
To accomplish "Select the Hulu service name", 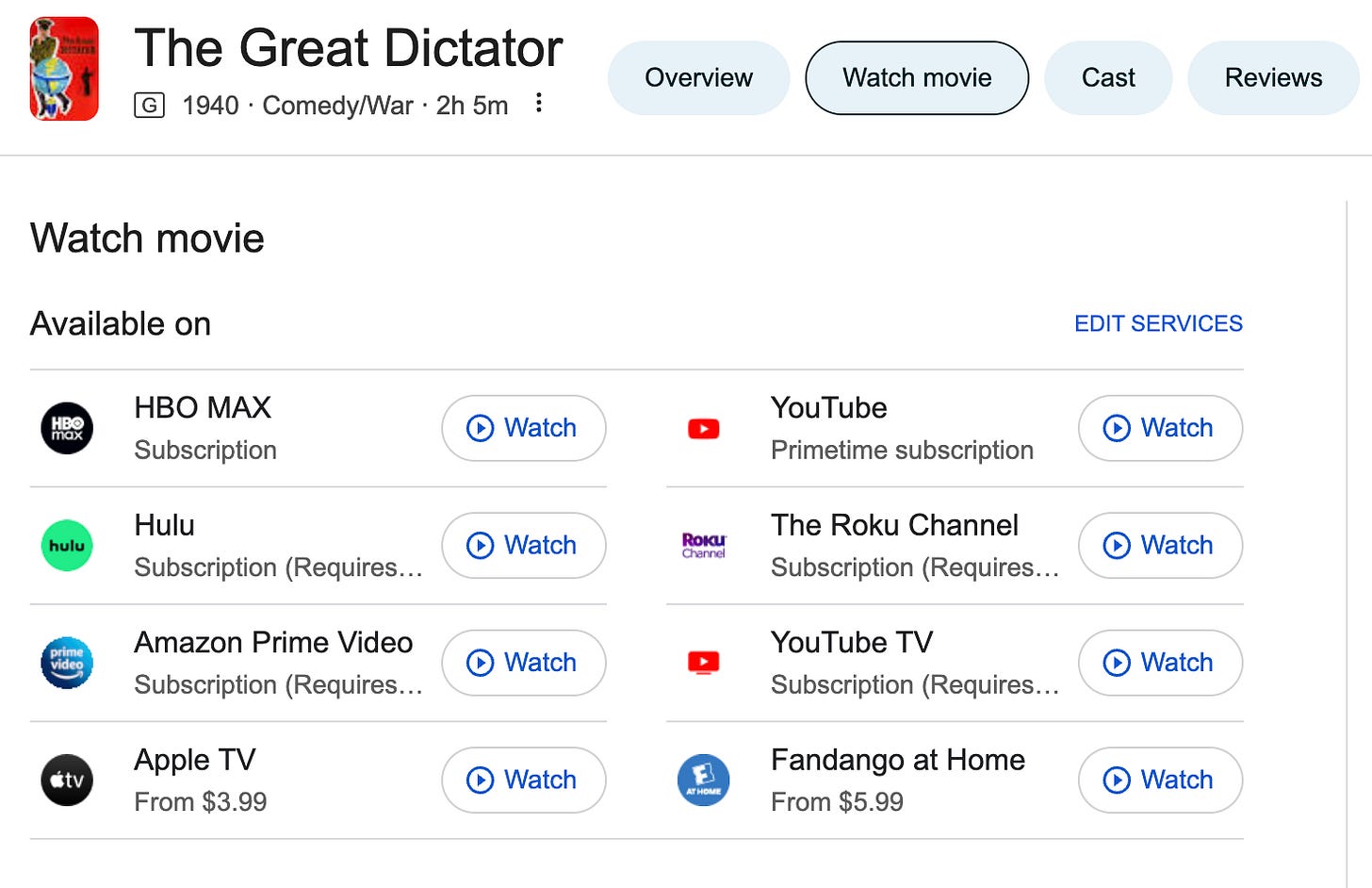I will [164, 525].
